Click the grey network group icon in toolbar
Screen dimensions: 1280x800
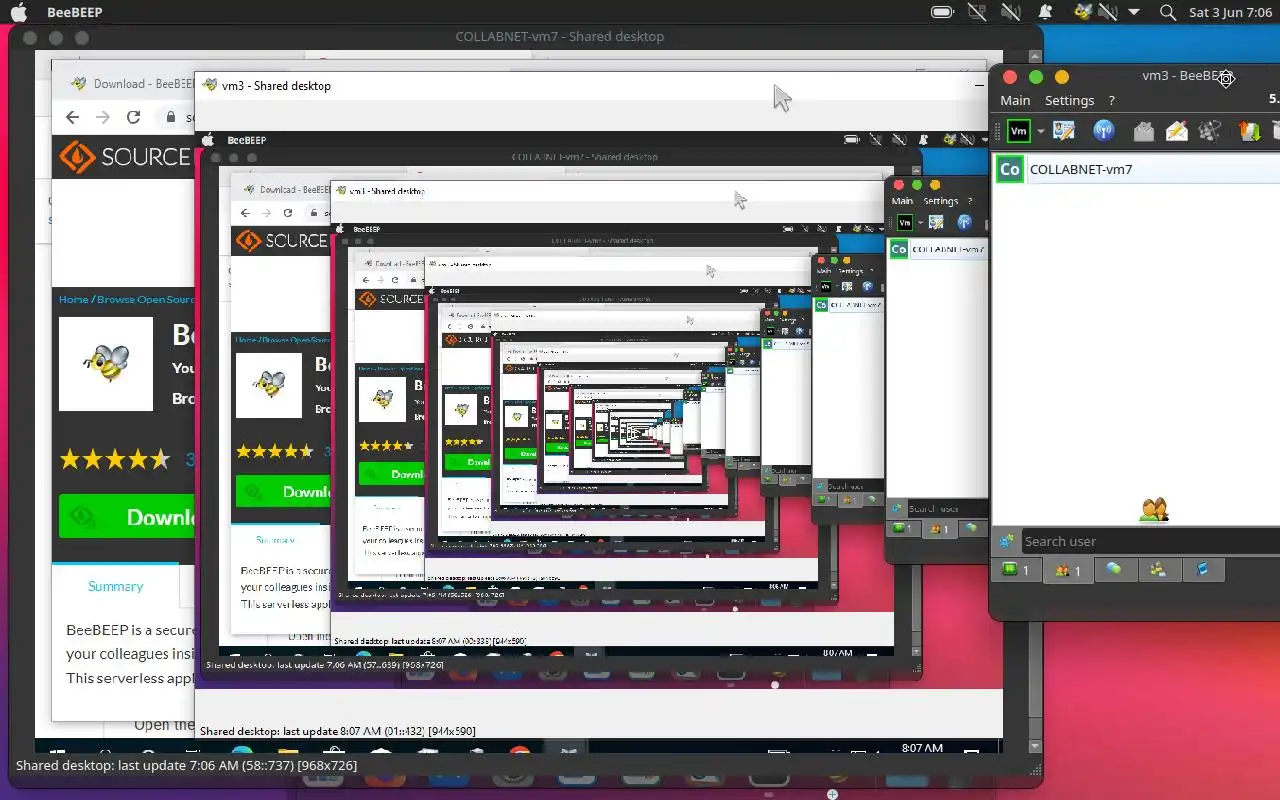click(1210, 131)
